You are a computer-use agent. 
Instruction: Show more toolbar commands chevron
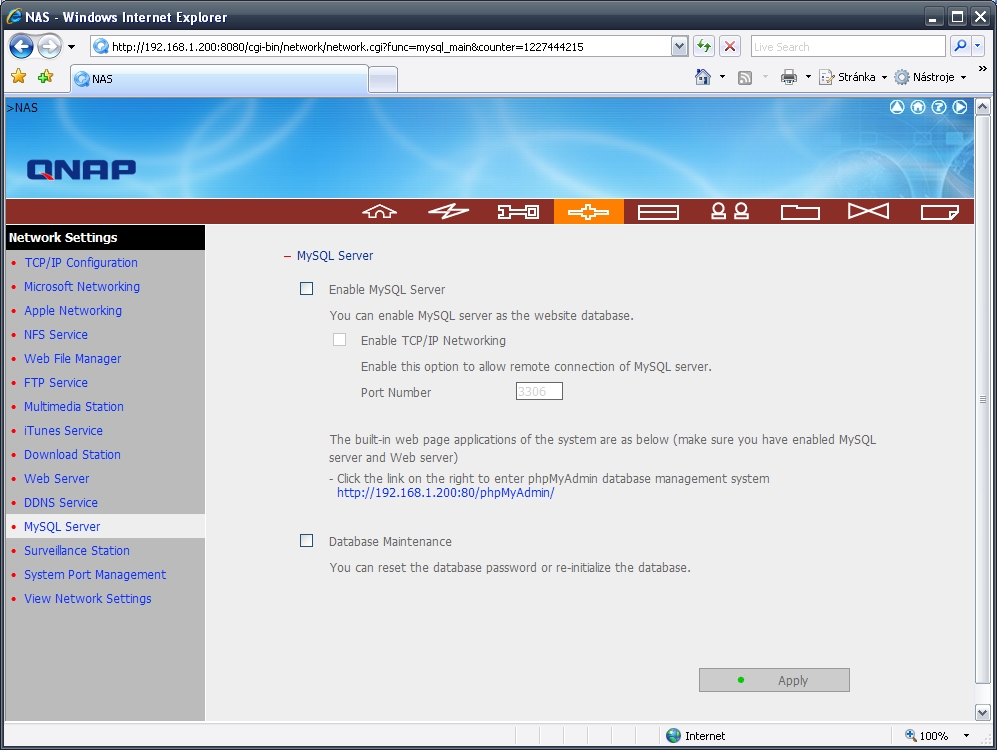(x=982, y=68)
